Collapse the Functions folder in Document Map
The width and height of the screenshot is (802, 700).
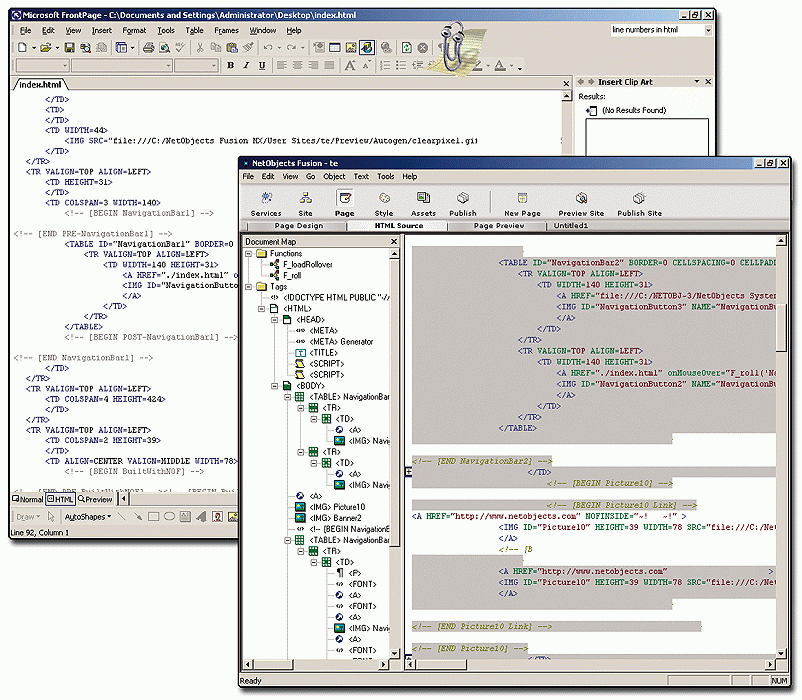click(x=249, y=254)
